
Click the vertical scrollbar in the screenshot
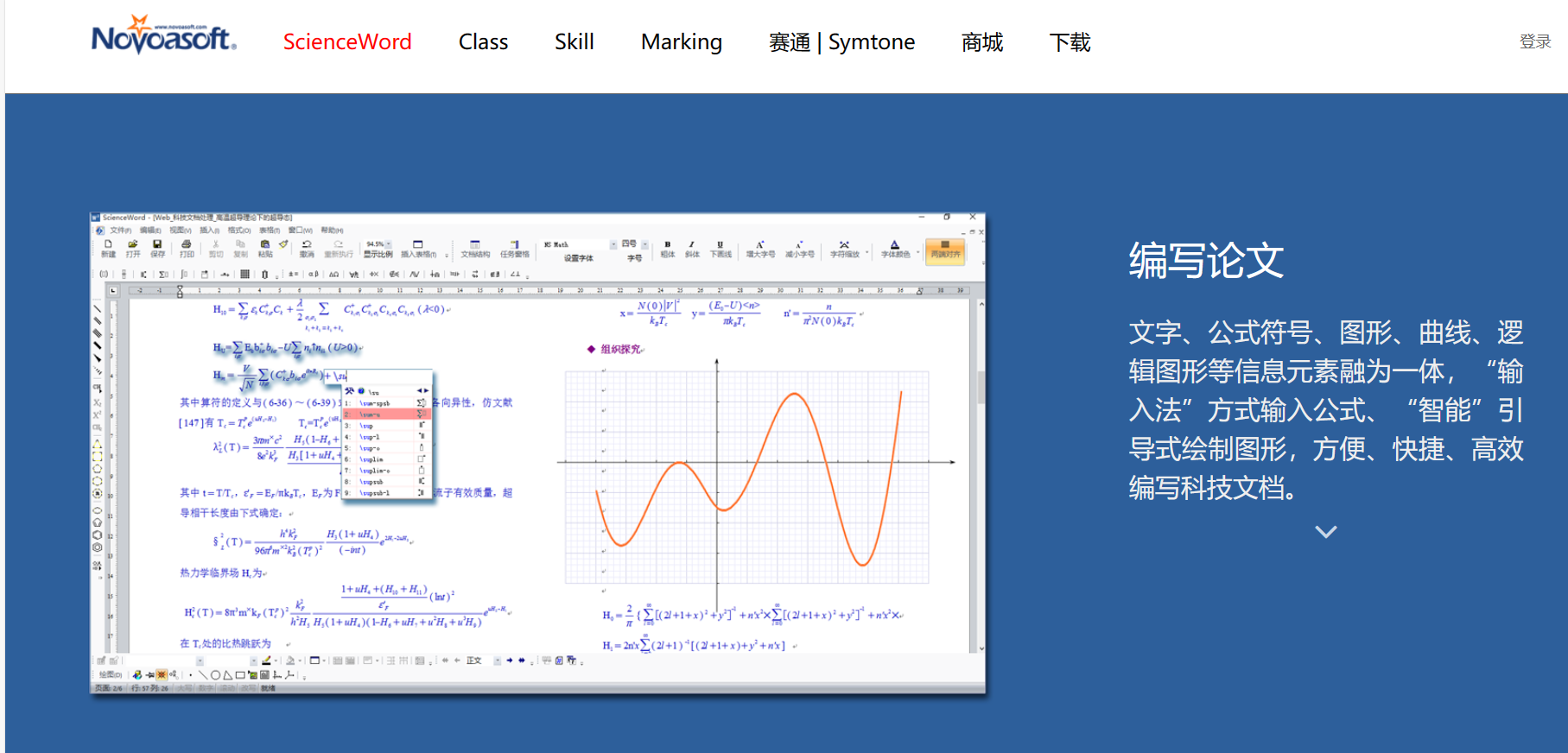[981, 388]
